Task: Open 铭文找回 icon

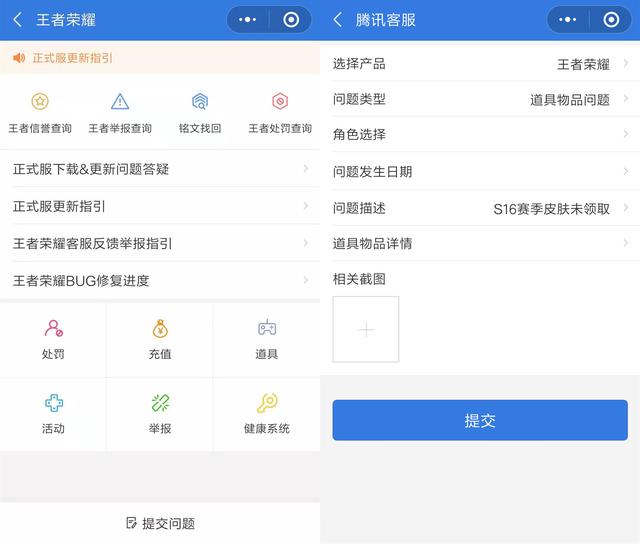Action: pos(200,101)
